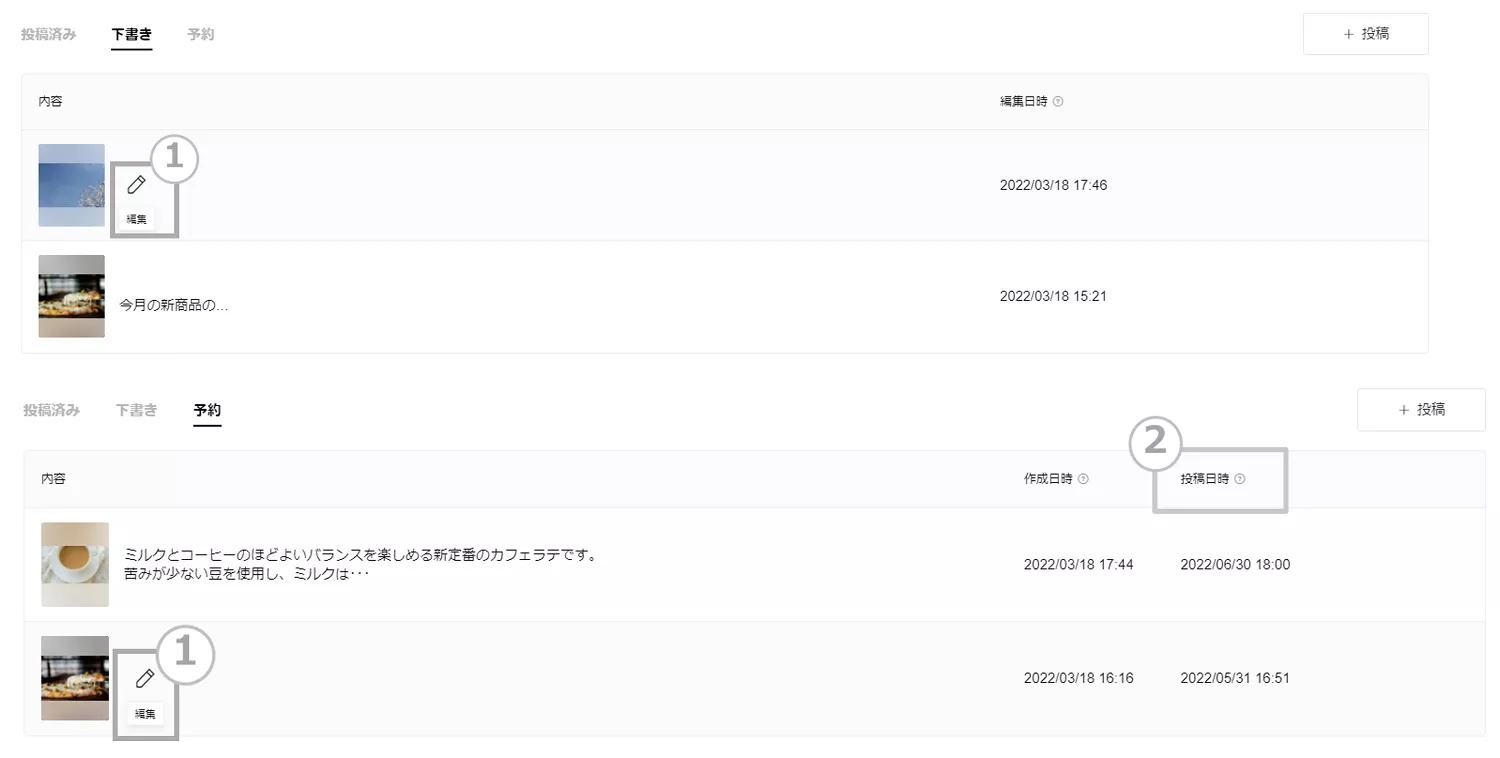Click the pencil edit icon on the 17:46 draft
This screenshot has height=758, width=1500.
click(137, 185)
